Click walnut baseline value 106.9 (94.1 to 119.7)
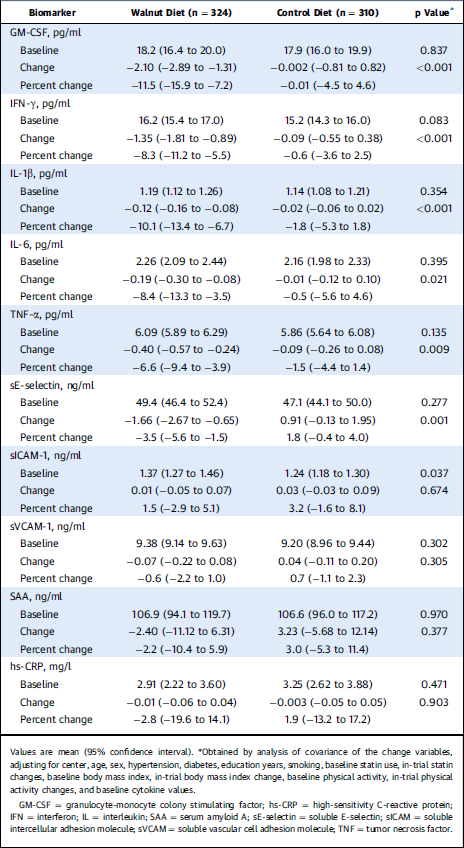This screenshot has height=848, width=464. 181,614
